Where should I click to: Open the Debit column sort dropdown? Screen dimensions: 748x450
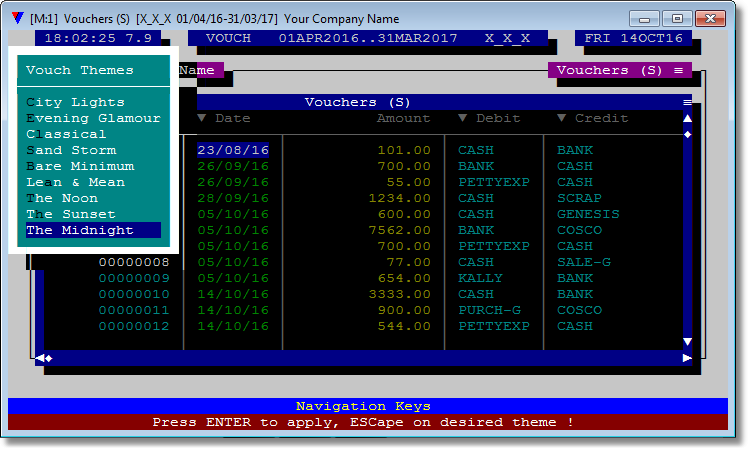click(462, 118)
